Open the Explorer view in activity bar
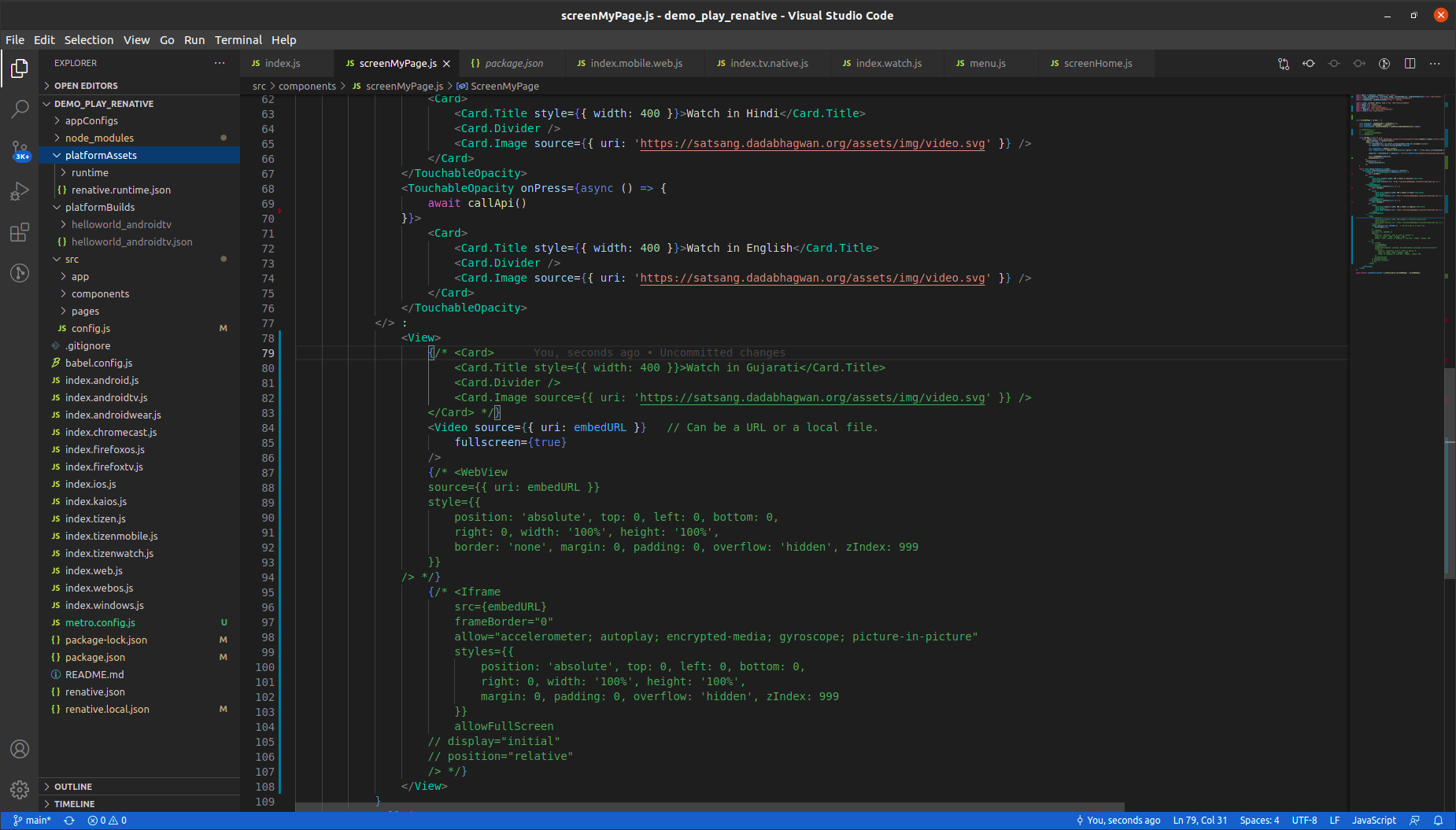This screenshot has width=1456, height=830. [20, 69]
